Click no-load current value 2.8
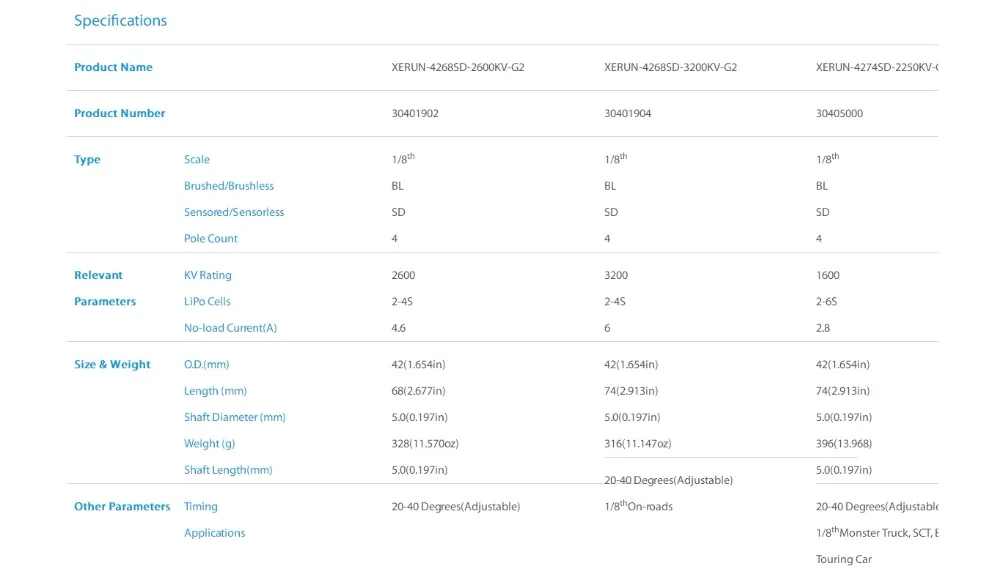Viewport: 1000px width, 585px height. pos(823,328)
